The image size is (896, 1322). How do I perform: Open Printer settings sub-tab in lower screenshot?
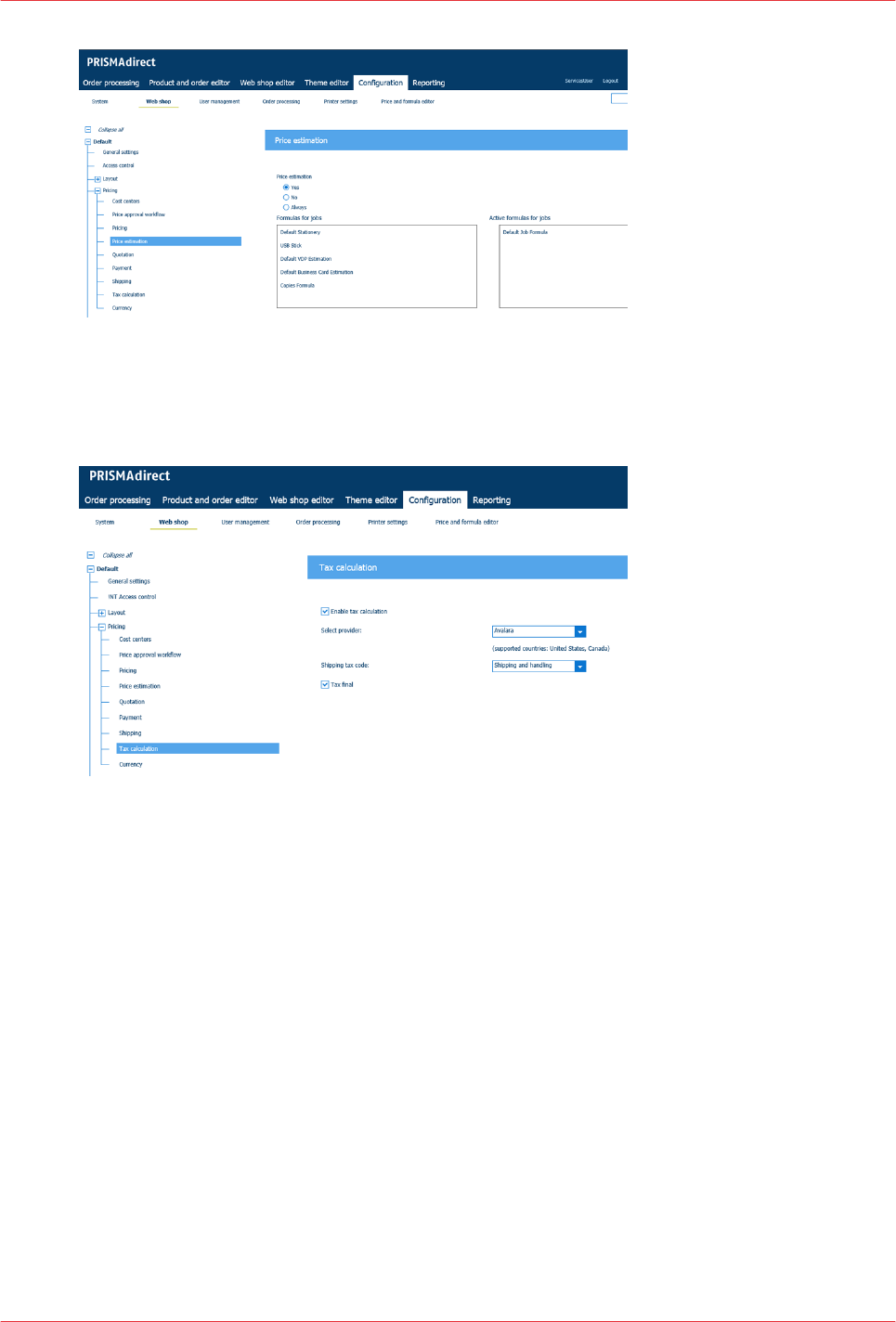coord(388,522)
